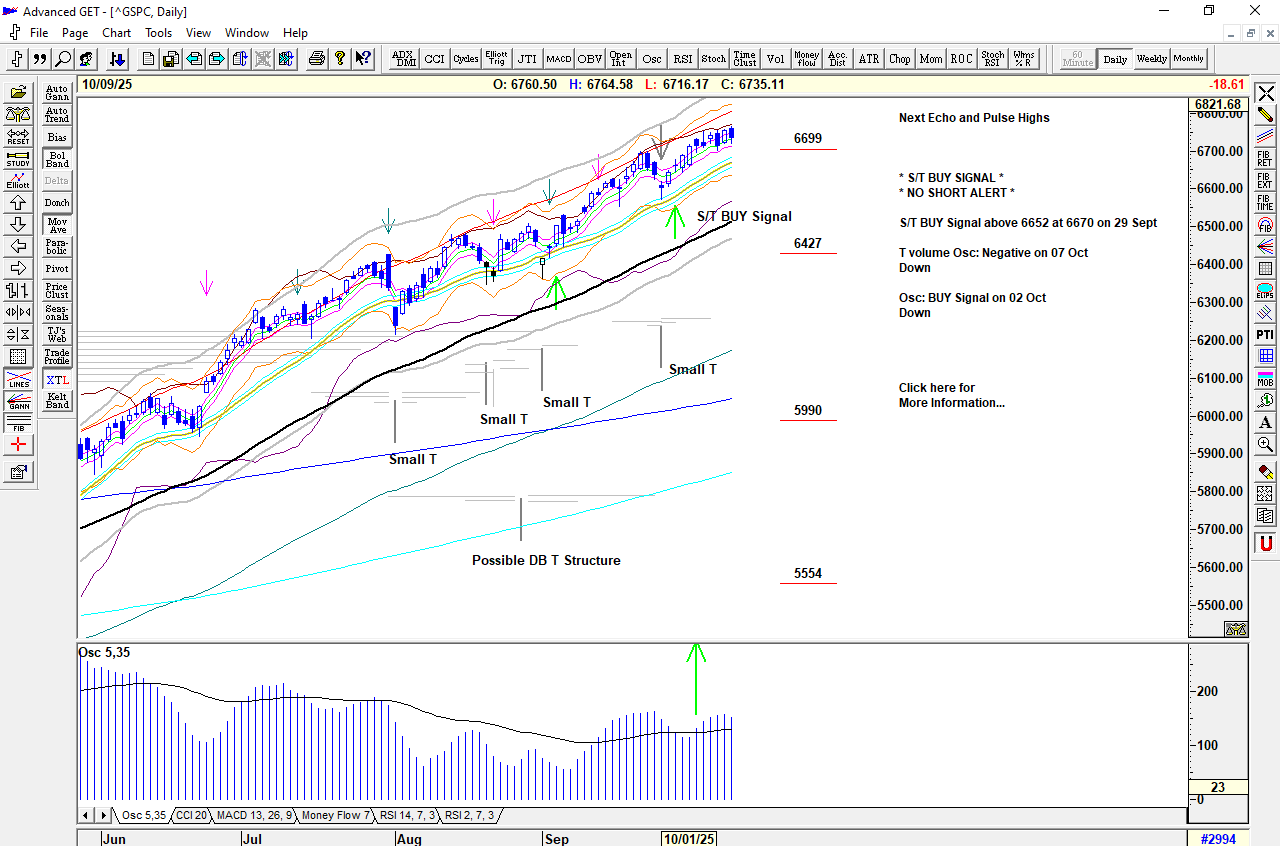Toggle the Bol Band study overlay
Viewport: 1280px width, 846px height.
coord(57,159)
